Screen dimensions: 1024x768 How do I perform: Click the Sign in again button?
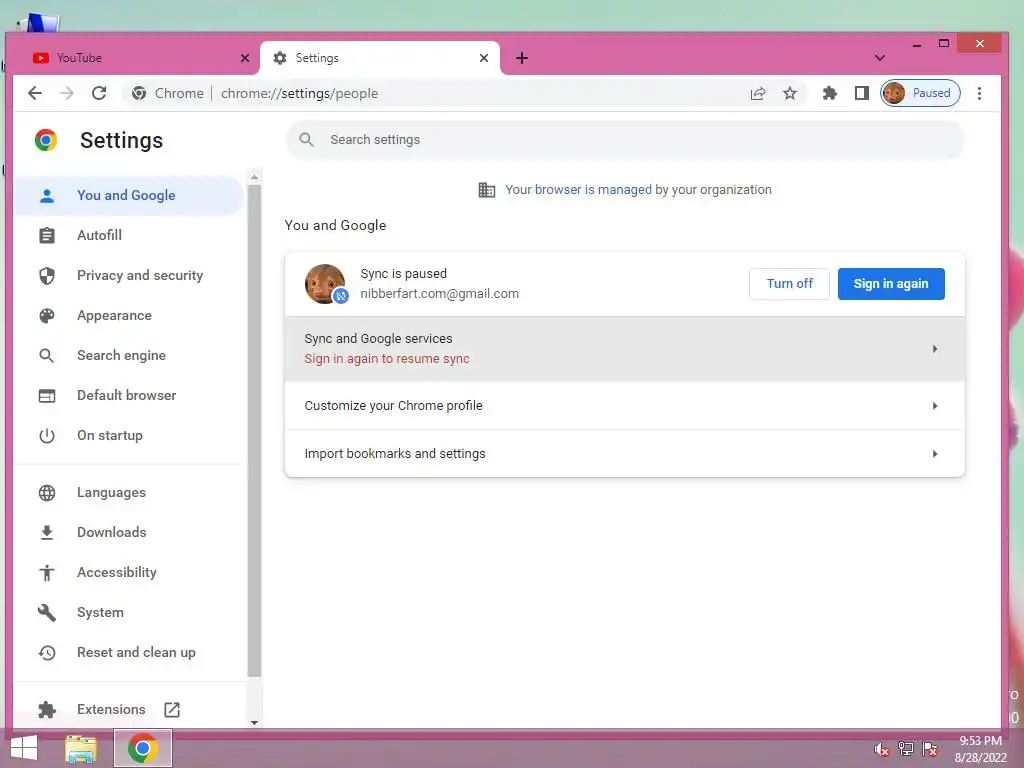coord(891,283)
